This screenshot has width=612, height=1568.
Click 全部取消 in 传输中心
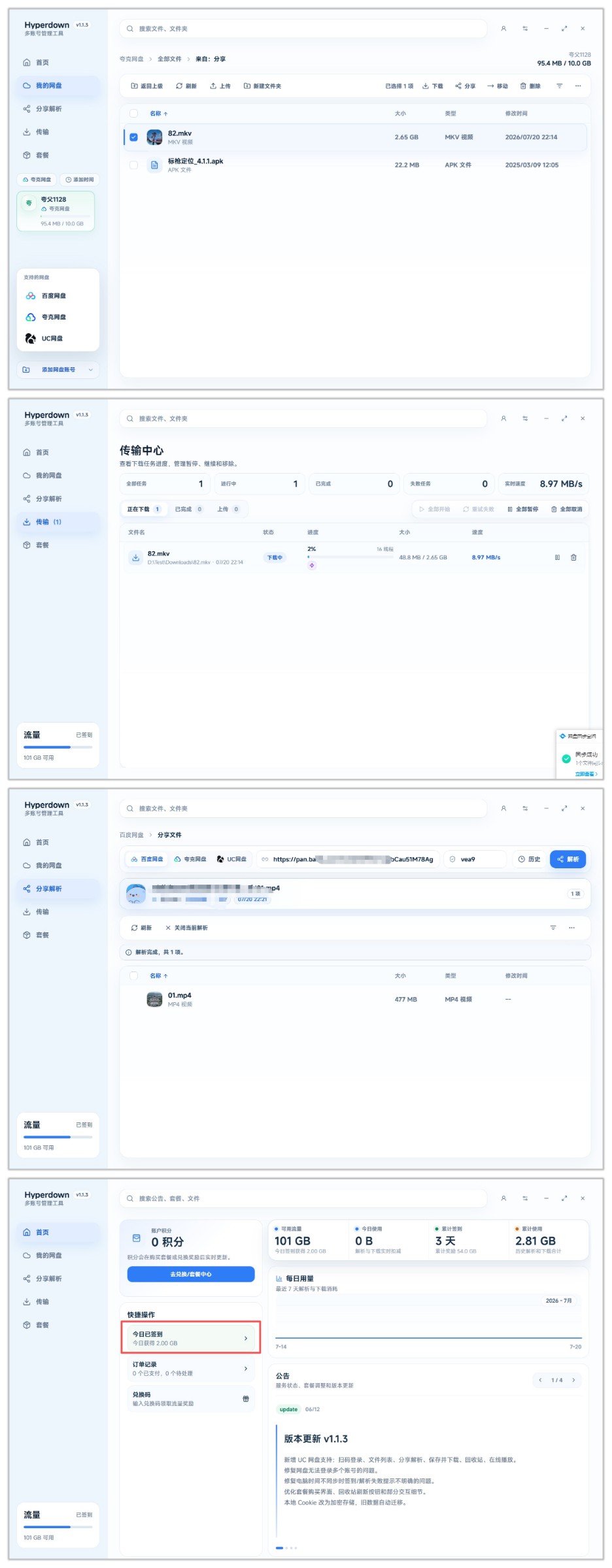[567, 509]
